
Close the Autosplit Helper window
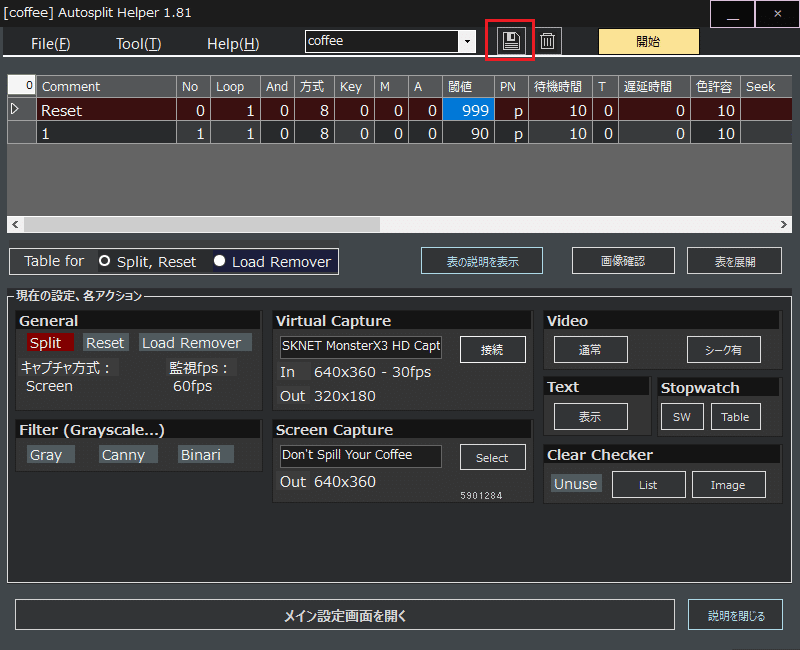point(777,14)
